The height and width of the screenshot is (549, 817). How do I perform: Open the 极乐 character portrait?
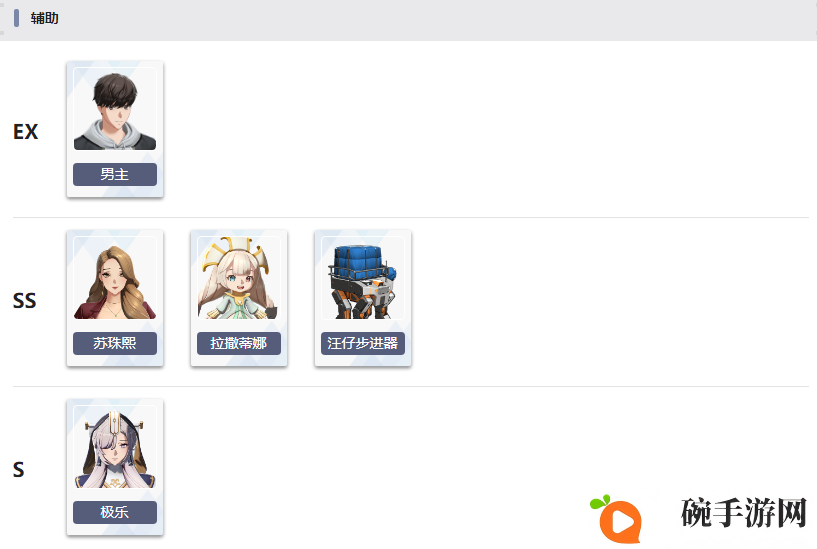[x=115, y=447]
